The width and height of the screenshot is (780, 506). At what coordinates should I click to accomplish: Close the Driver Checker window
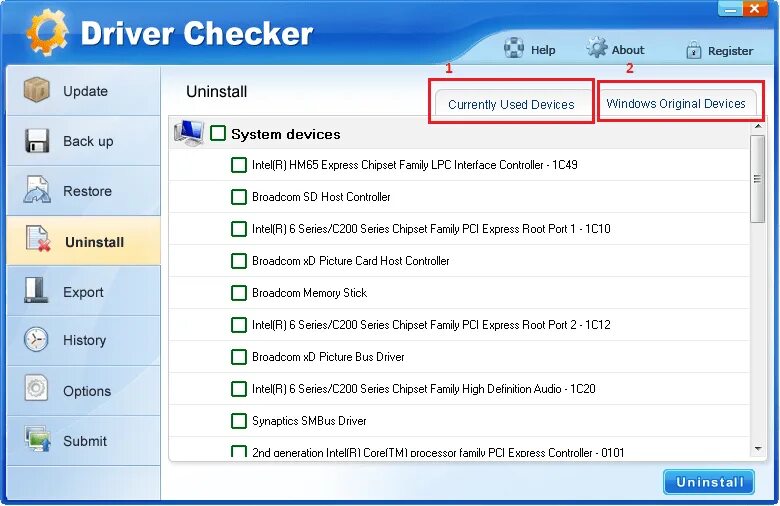pos(755,9)
